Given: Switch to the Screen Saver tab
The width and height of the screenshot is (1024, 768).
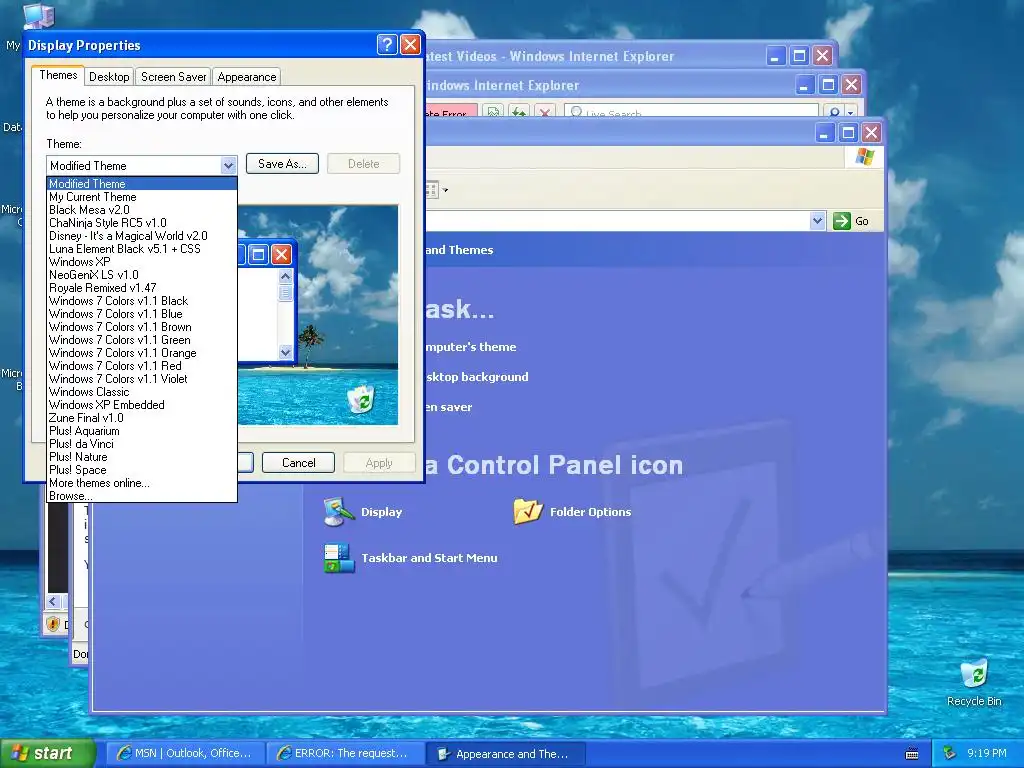Looking at the screenshot, I should click(x=173, y=76).
